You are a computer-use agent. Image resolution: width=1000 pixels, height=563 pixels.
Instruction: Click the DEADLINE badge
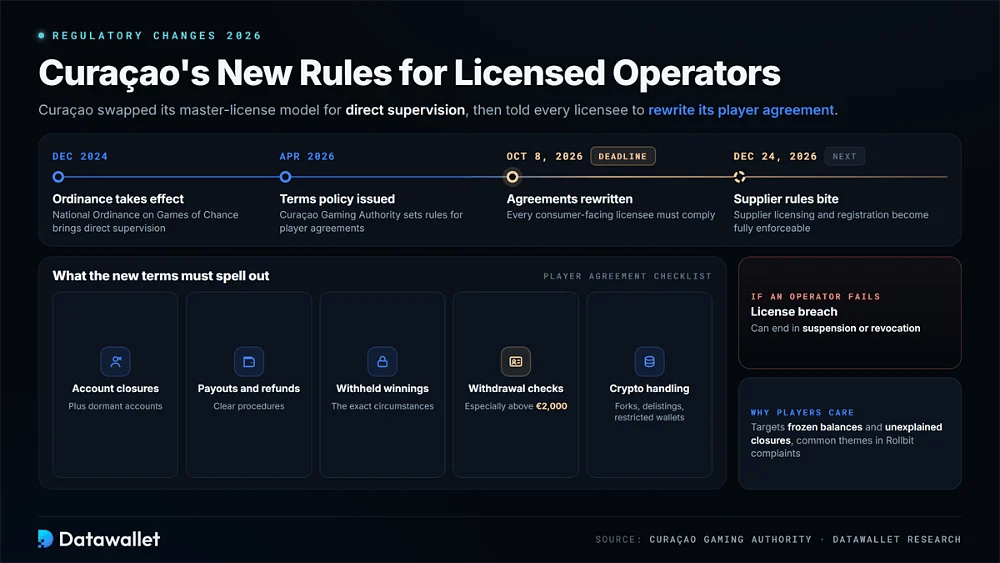coord(622,156)
